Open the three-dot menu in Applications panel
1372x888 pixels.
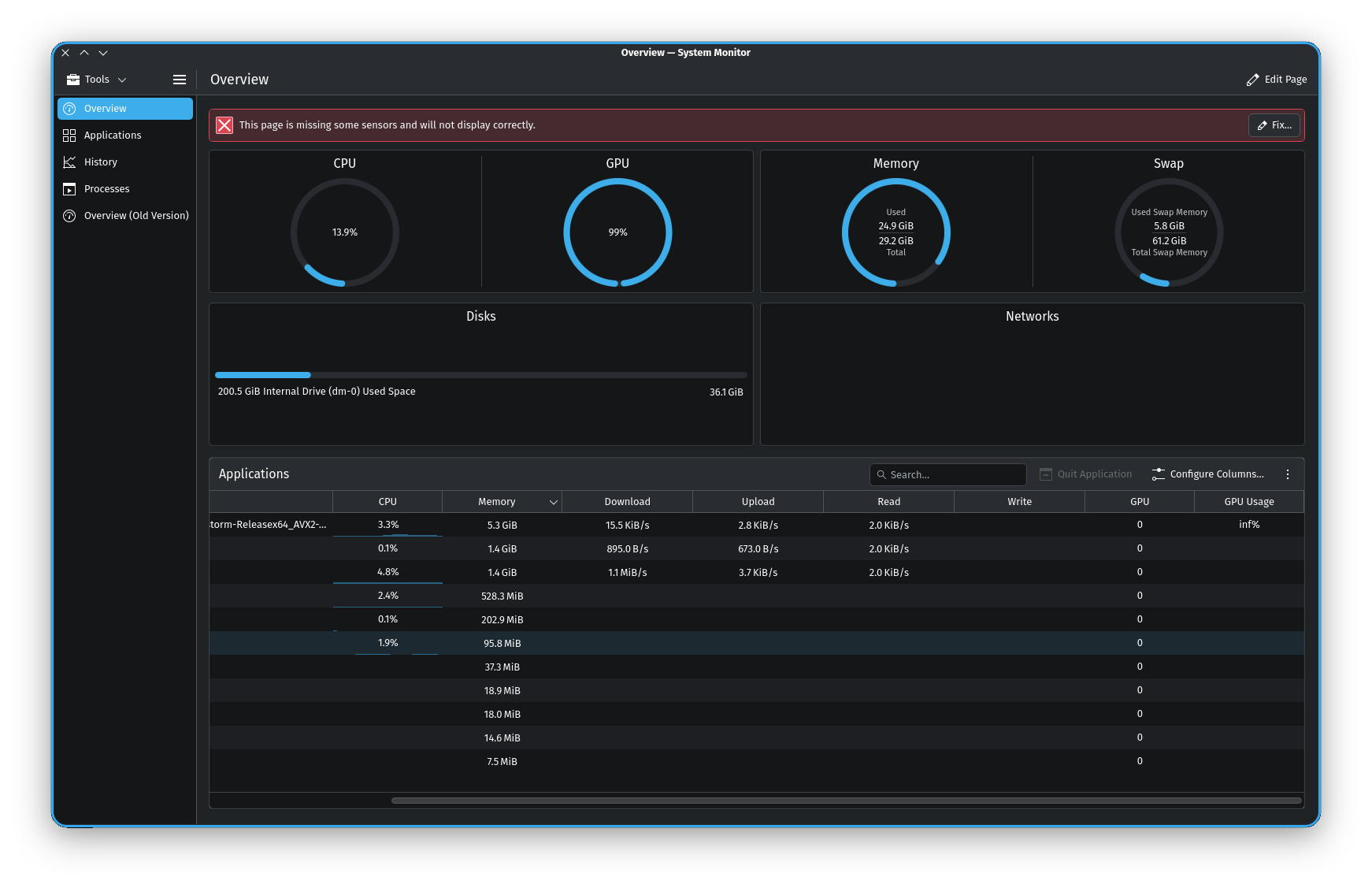[1288, 474]
